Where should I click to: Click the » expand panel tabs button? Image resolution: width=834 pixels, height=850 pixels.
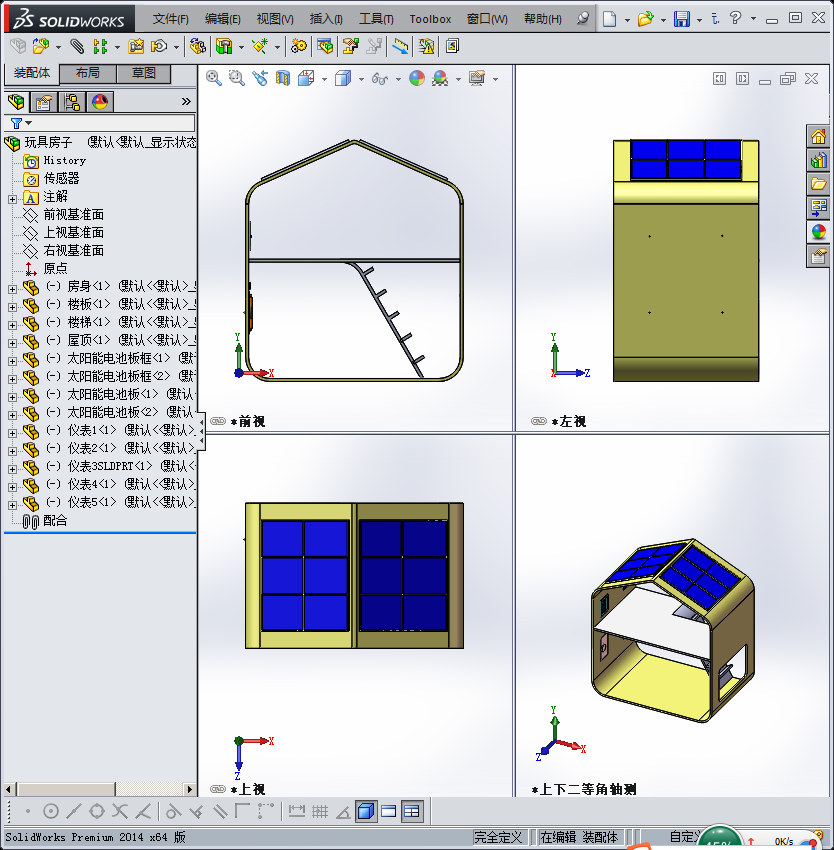[186, 101]
